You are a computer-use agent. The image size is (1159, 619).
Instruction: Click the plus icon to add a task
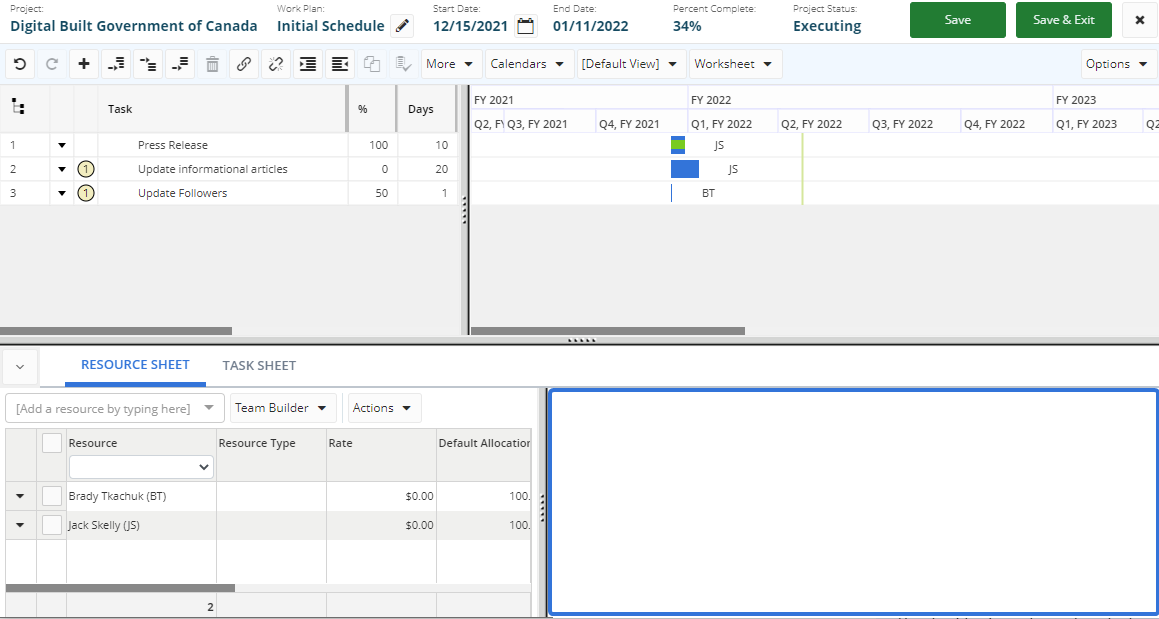84,64
